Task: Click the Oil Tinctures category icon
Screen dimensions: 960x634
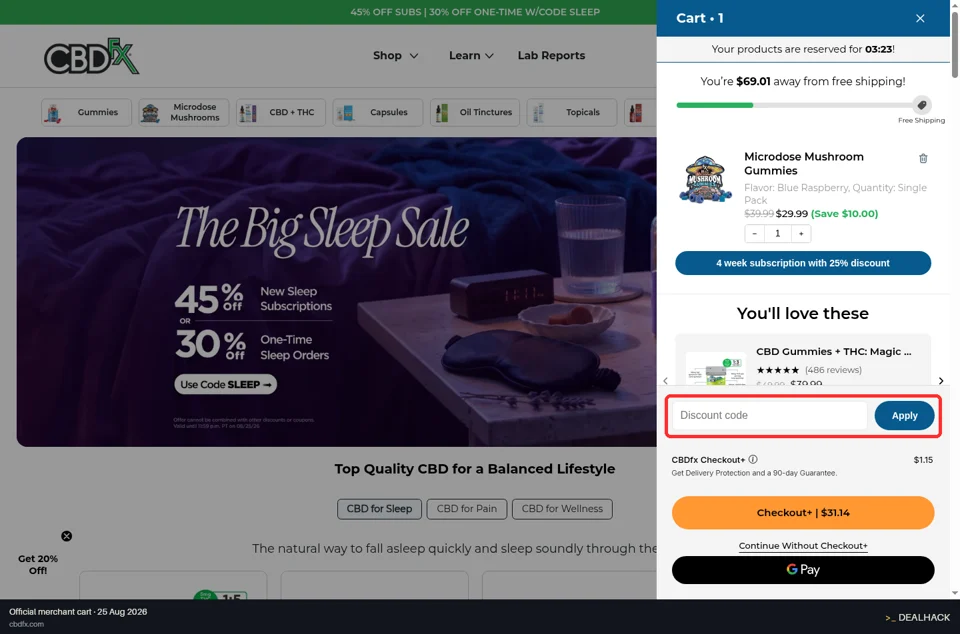Action: coord(441,113)
